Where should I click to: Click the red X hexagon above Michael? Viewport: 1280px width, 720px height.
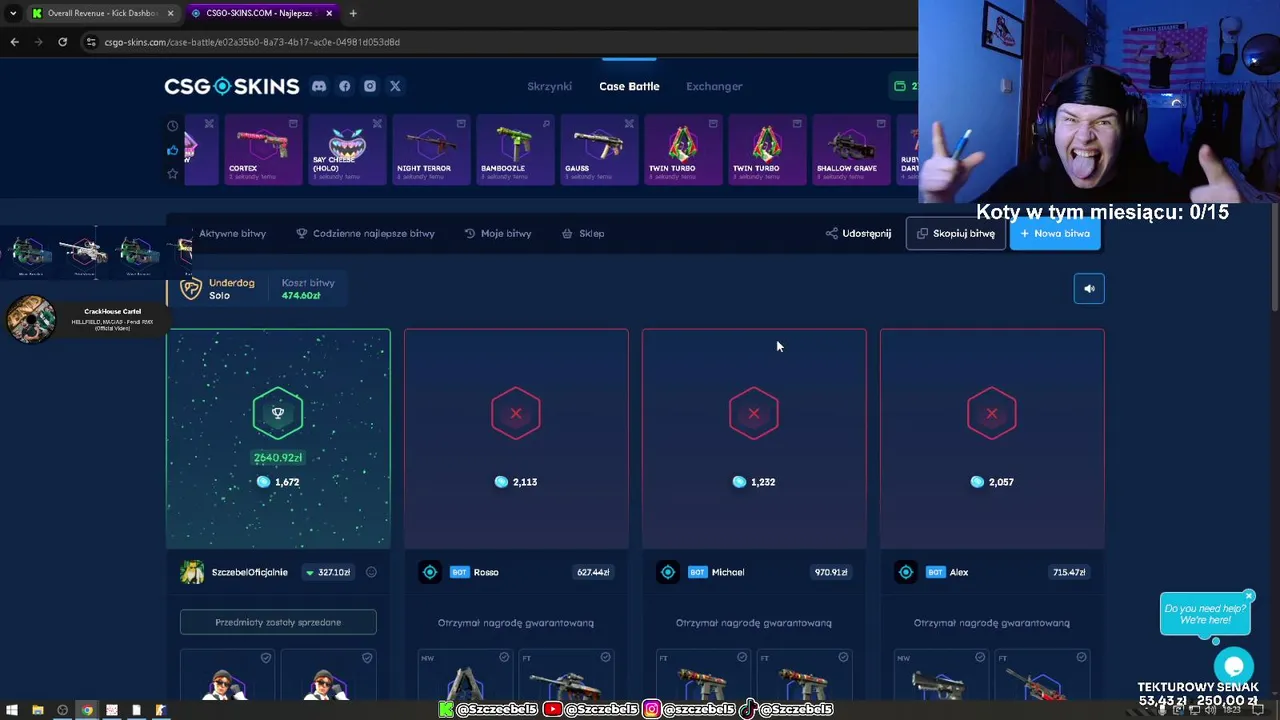754,413
